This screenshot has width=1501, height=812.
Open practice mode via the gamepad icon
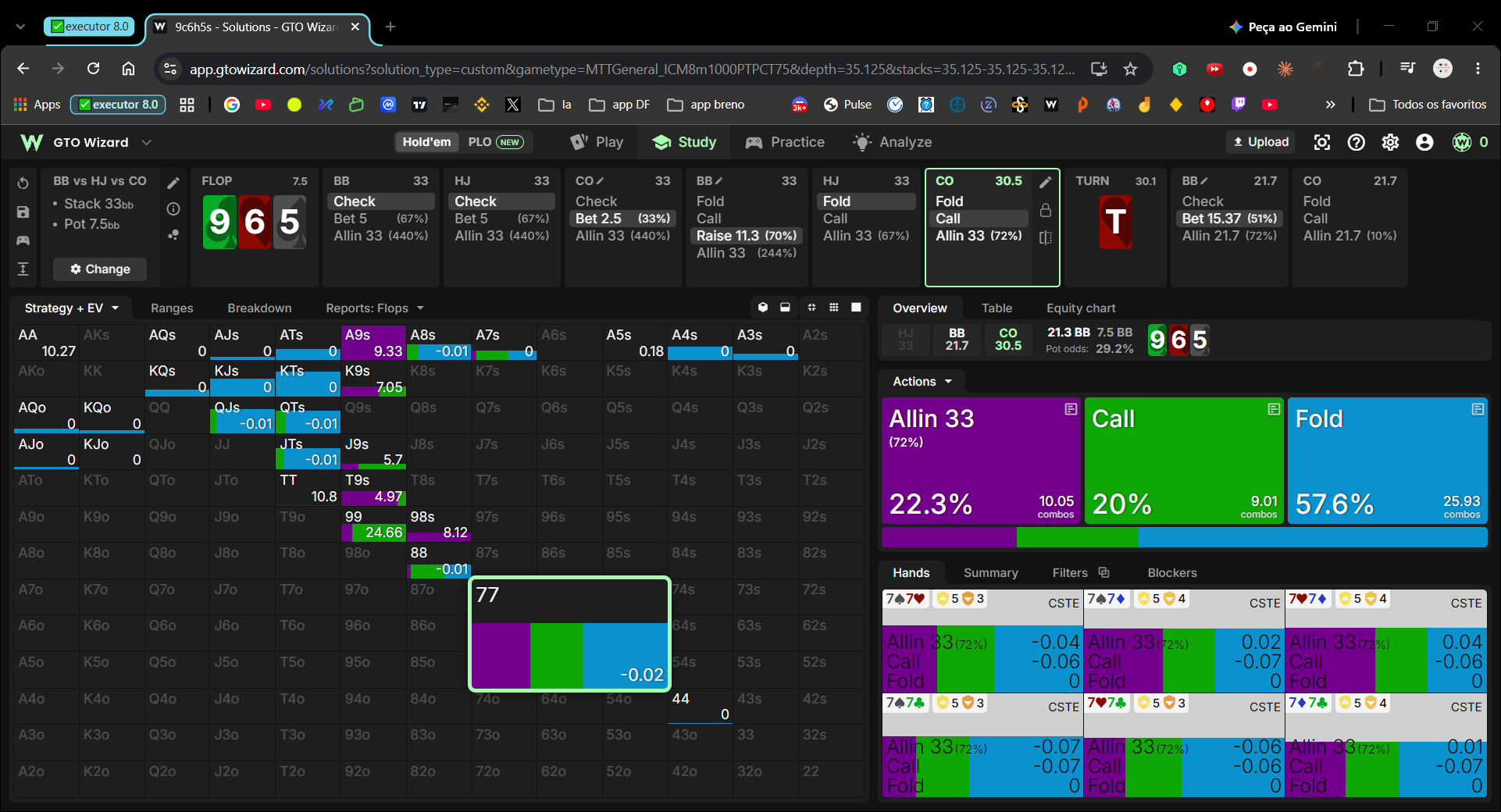pos(23,240)
